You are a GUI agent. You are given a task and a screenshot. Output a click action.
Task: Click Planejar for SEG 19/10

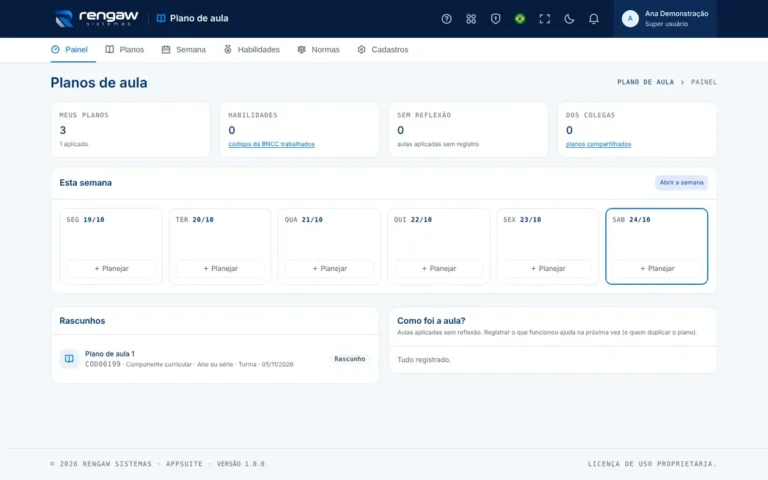[111, 268]
